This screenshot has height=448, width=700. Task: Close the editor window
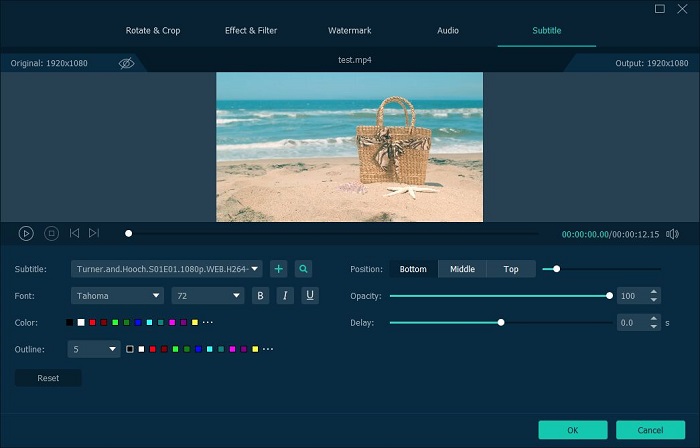682,8
